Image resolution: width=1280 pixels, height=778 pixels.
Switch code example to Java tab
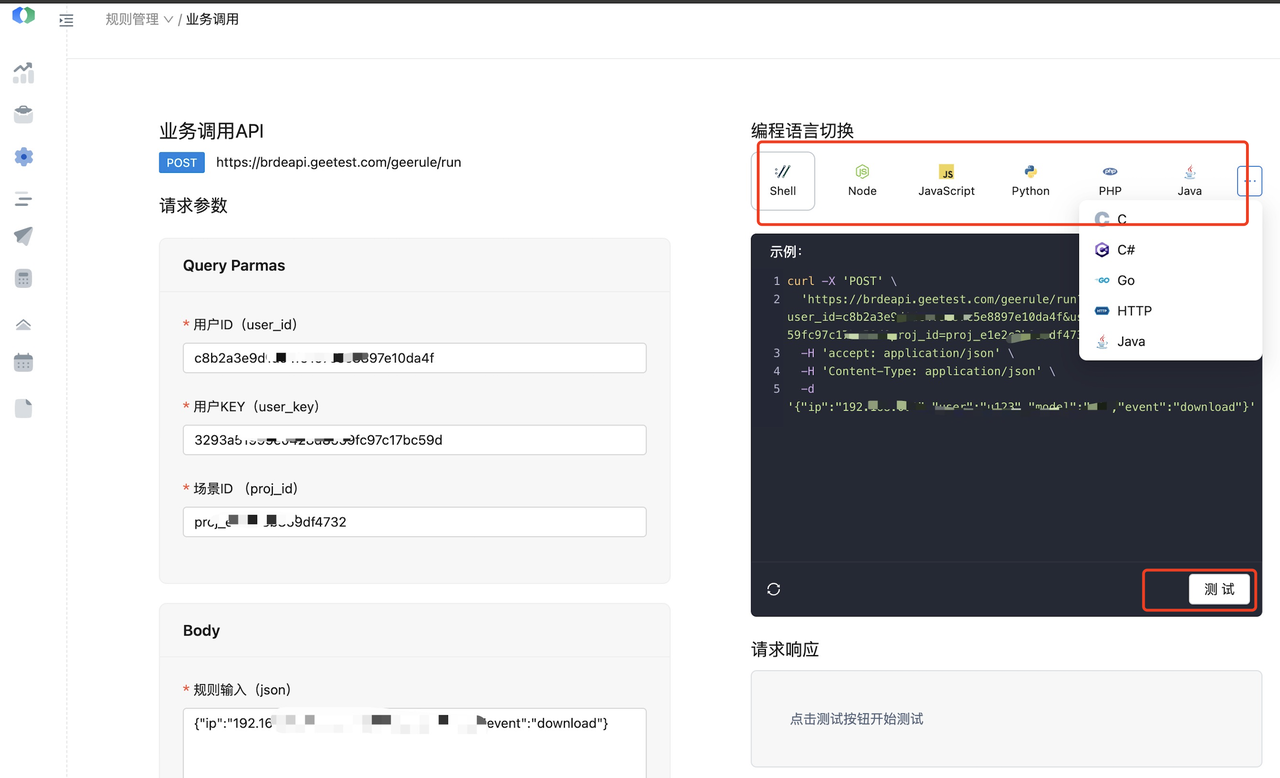click(1189, 181)
